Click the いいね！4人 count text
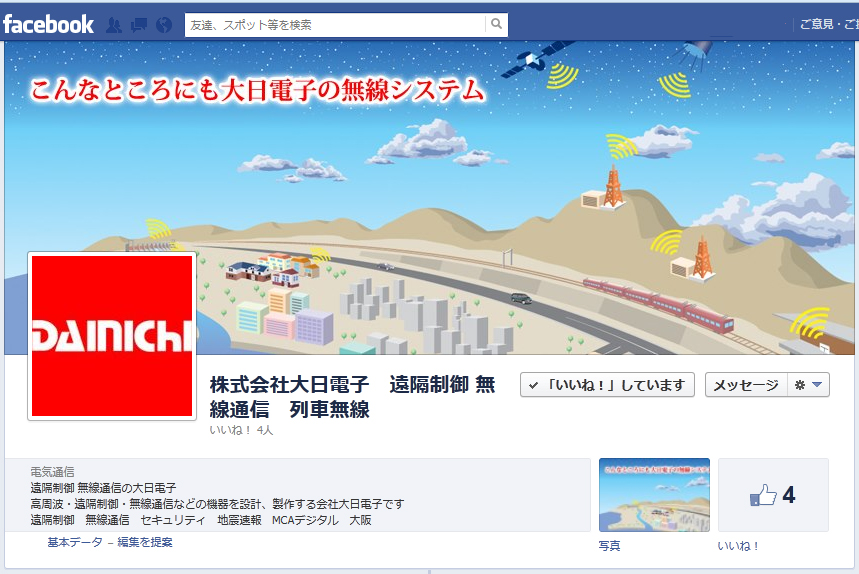 241,430
